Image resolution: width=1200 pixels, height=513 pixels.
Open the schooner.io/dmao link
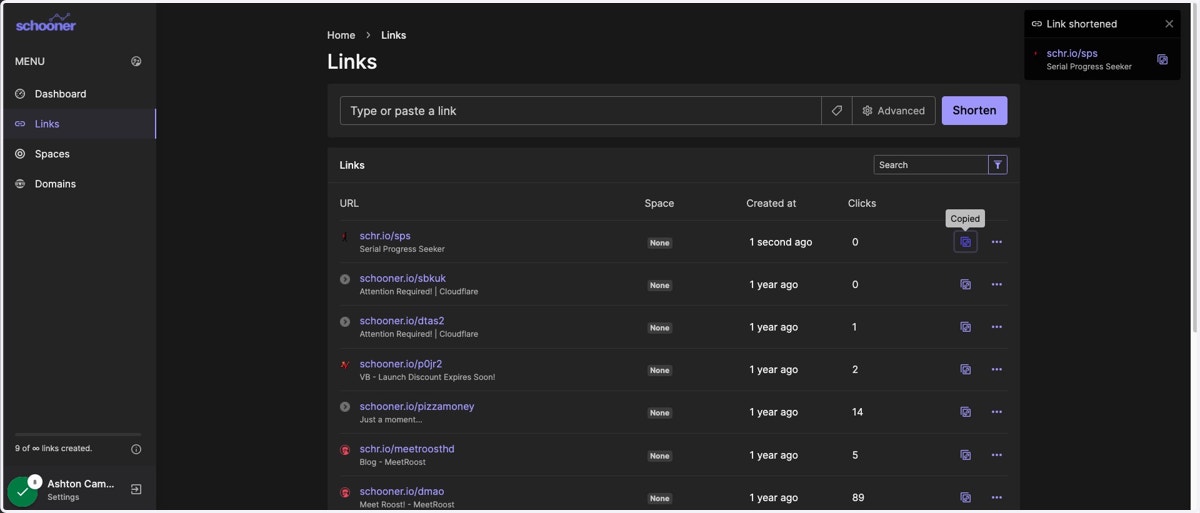click(402, 491)
